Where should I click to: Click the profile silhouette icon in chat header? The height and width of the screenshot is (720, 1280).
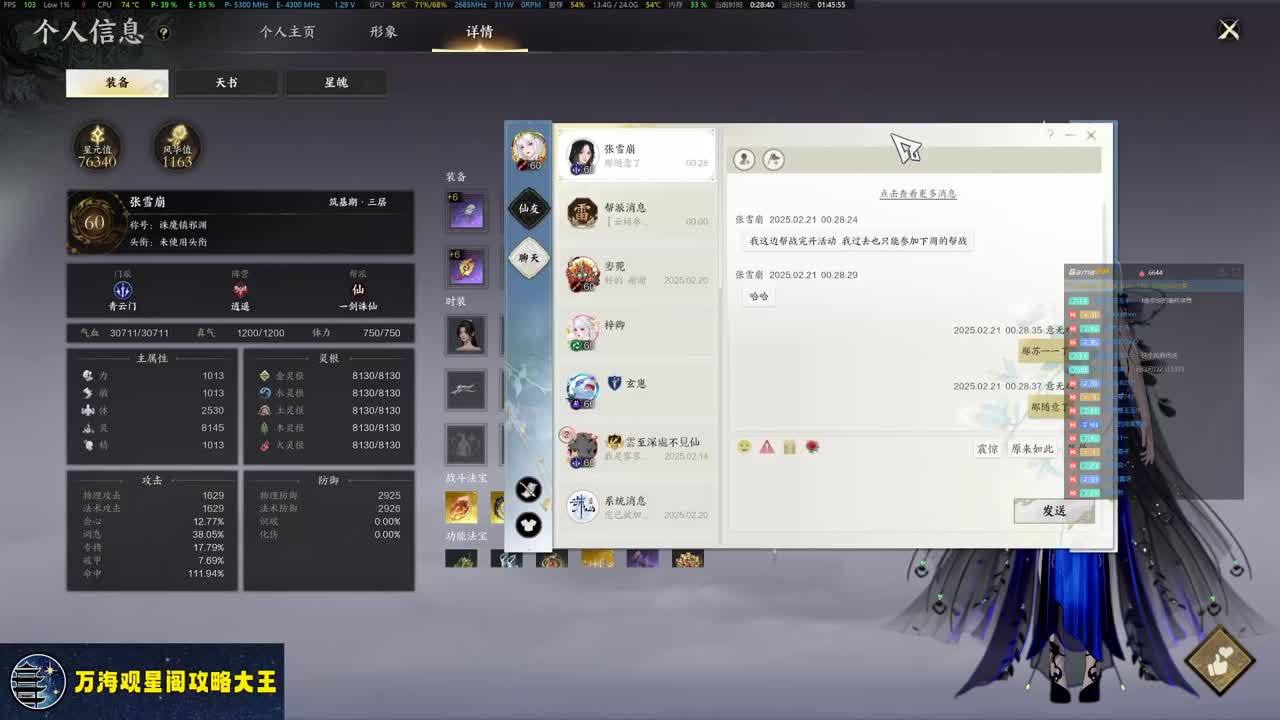744,159
